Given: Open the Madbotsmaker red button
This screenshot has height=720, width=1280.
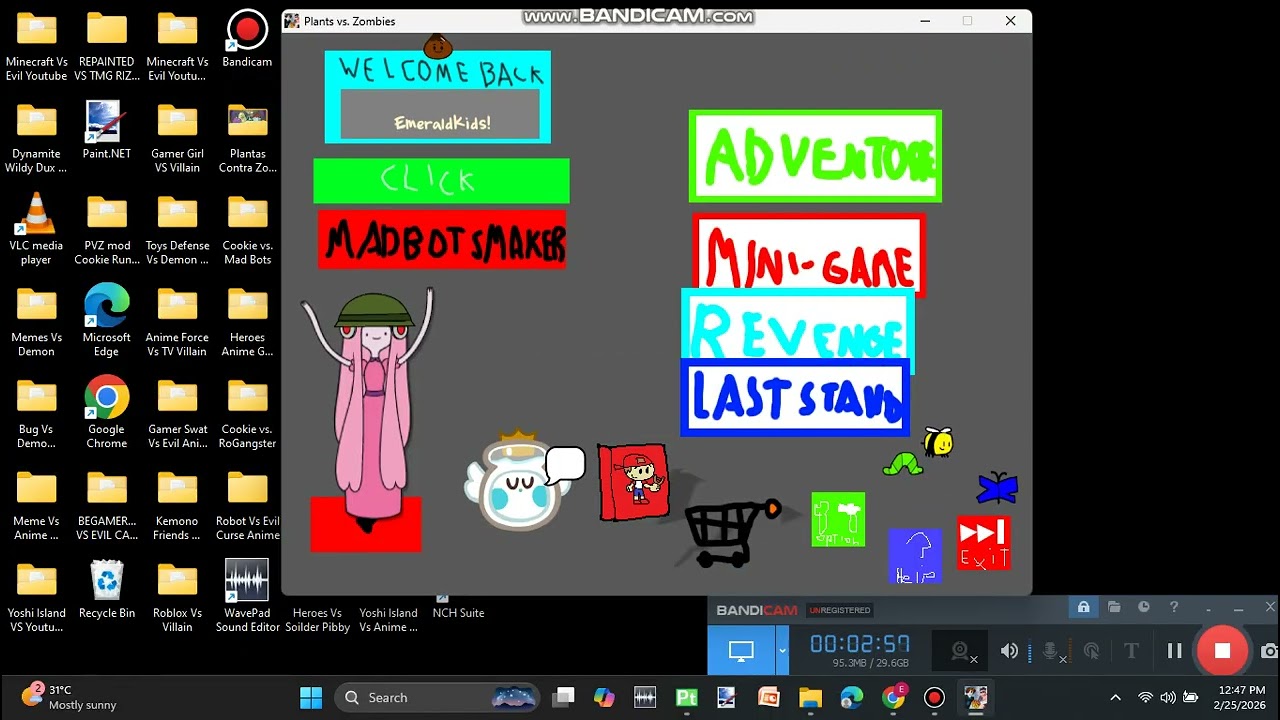Looking at the screenshot, I should (x=443, y=239).
